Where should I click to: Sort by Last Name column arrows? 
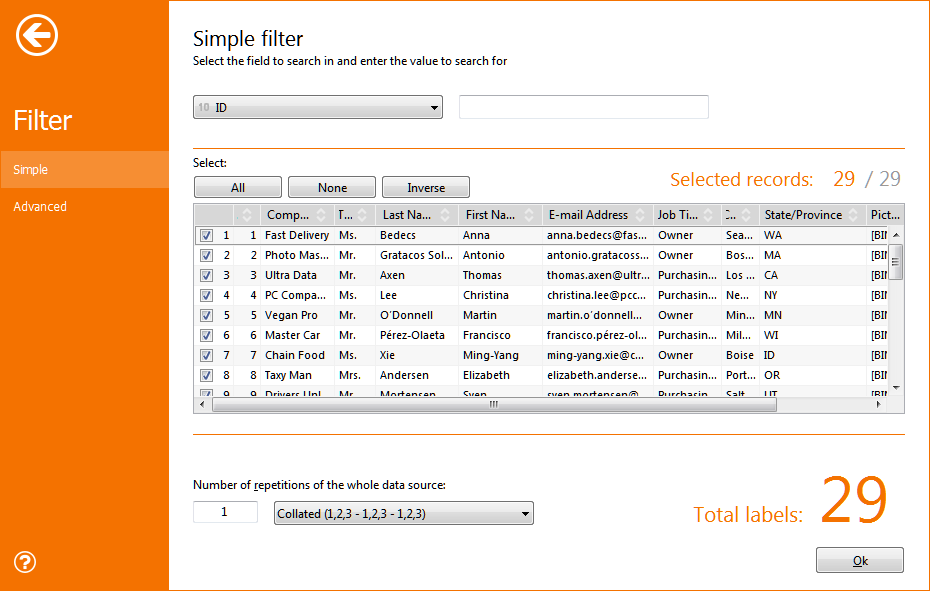[448, 215]
